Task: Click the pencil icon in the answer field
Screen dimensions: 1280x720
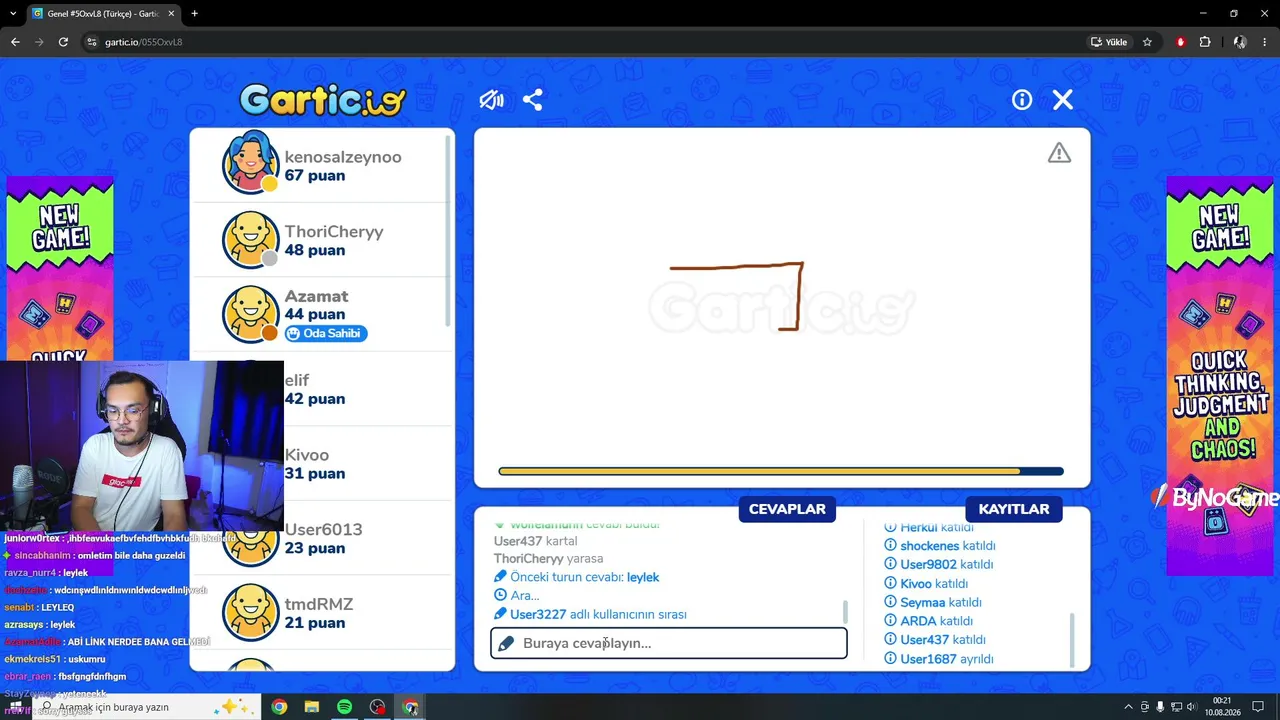Action: click(506, 643)
